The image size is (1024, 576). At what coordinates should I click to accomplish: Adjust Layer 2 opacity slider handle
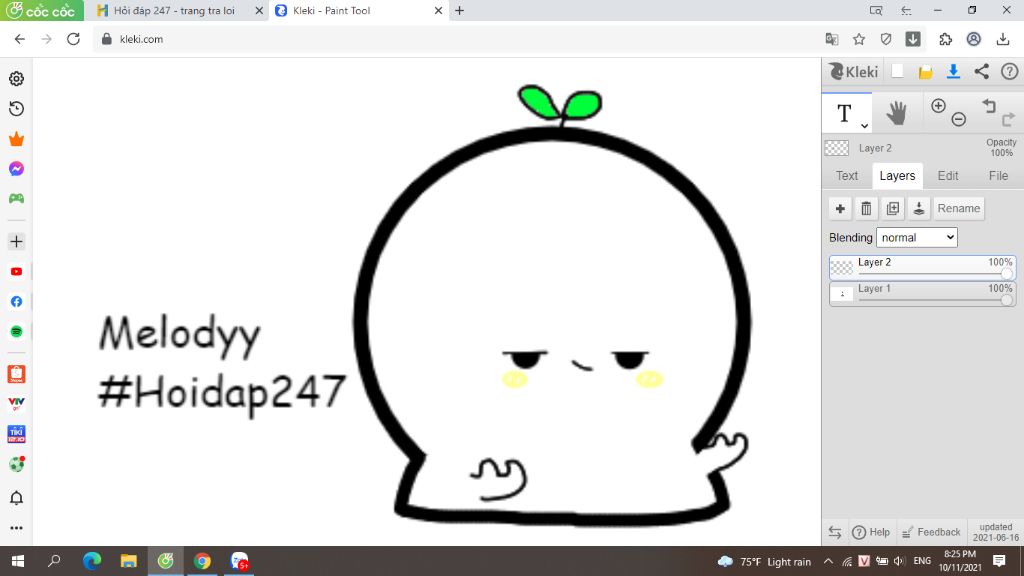(x=1006, y=273)
